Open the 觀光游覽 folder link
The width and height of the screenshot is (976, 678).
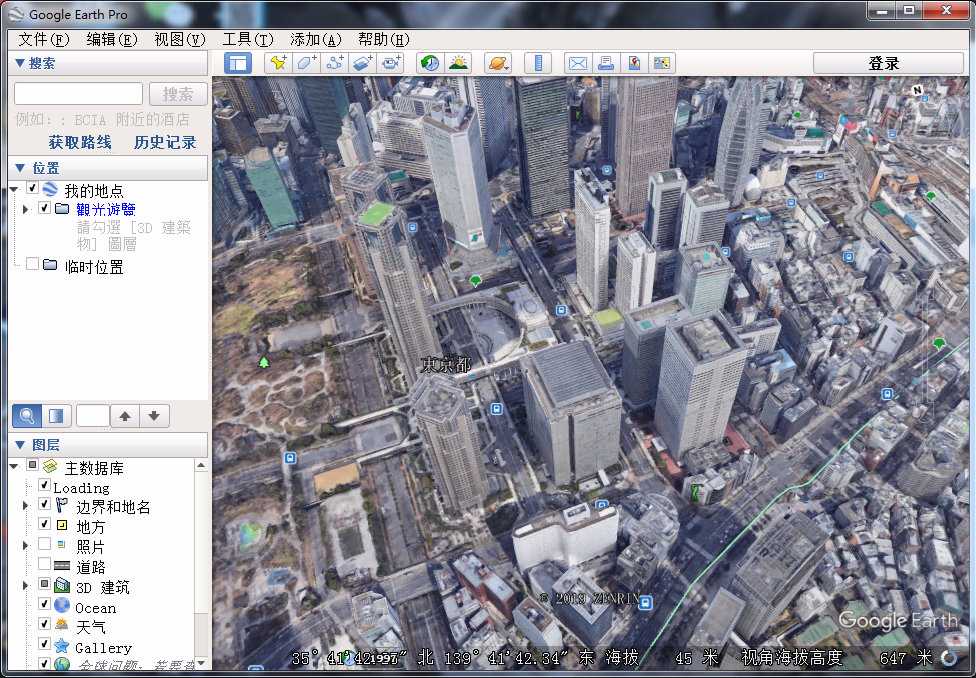click(106, 210)
